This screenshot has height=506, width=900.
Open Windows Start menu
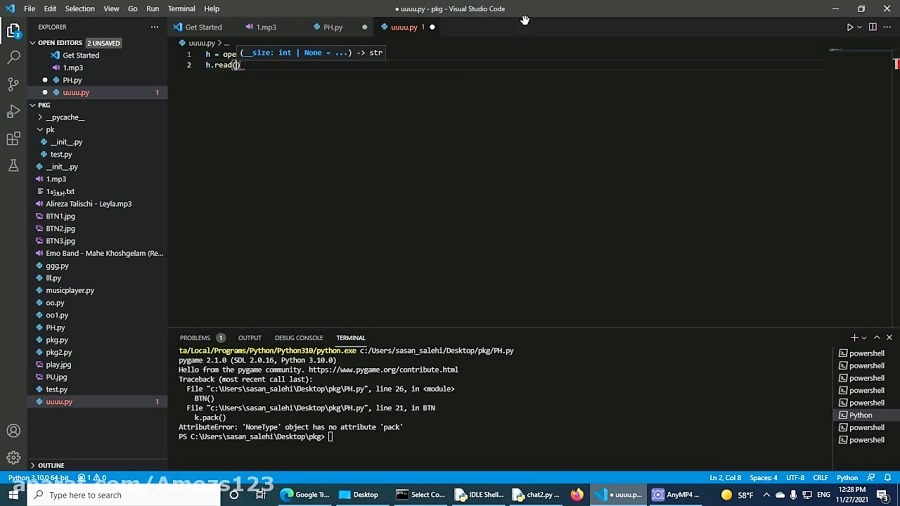[13, 495]
